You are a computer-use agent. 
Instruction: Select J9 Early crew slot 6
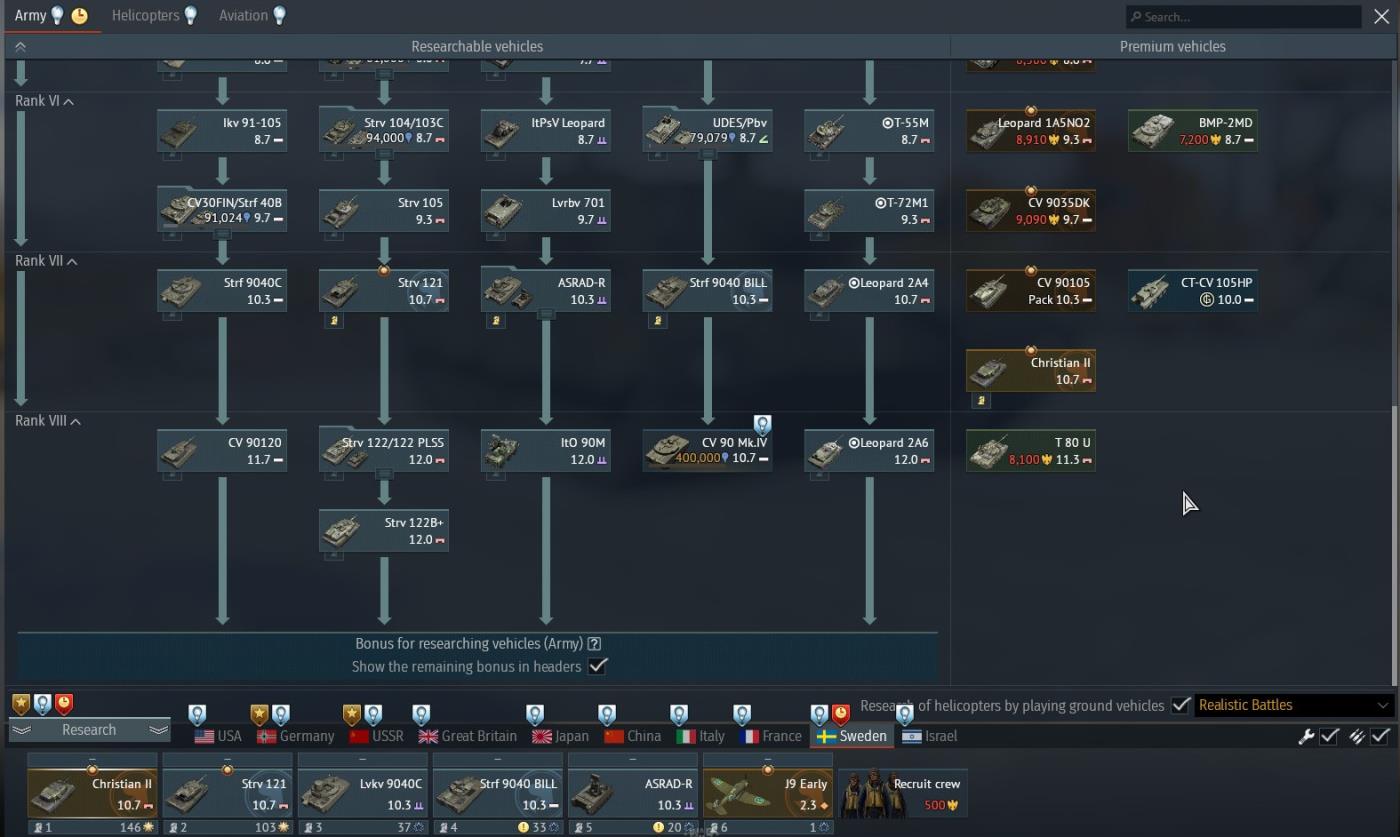point(768,794)
